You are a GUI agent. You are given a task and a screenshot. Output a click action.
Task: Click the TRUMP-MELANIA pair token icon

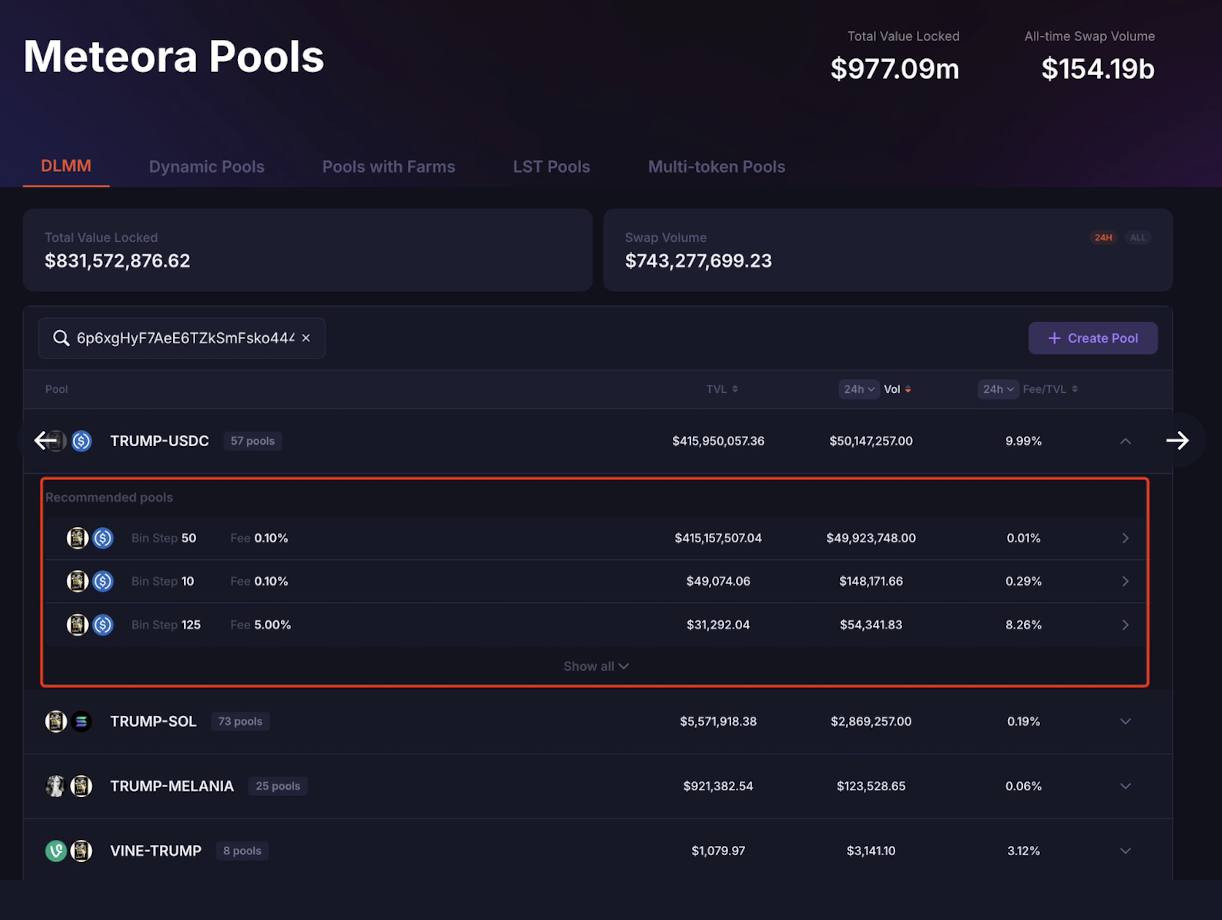coord(68,786)
